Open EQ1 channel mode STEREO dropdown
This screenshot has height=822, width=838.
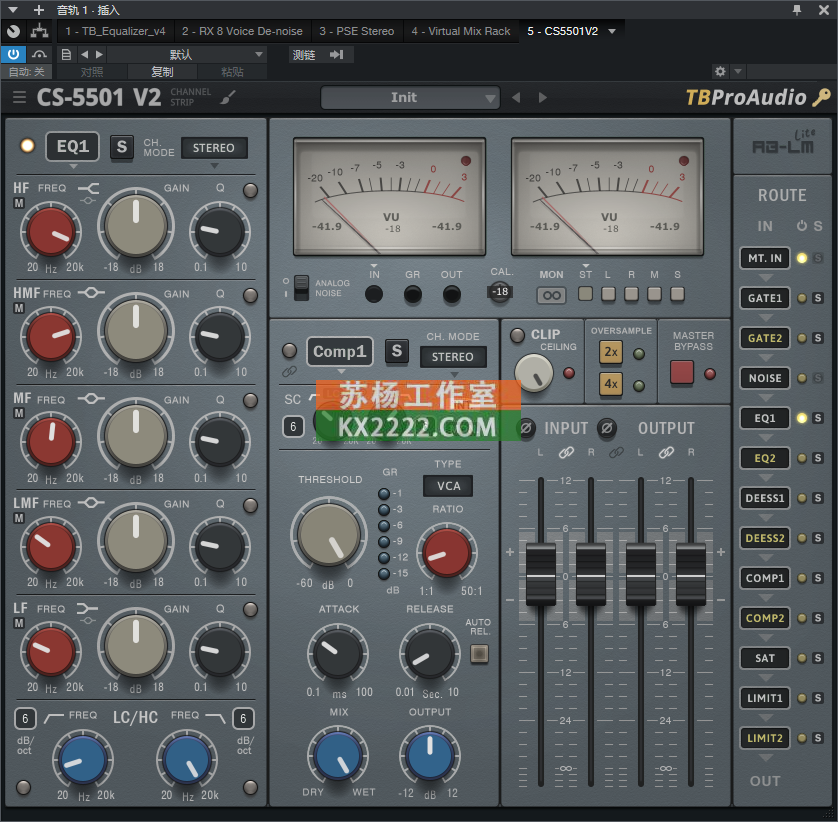click(x=214, y=148)
